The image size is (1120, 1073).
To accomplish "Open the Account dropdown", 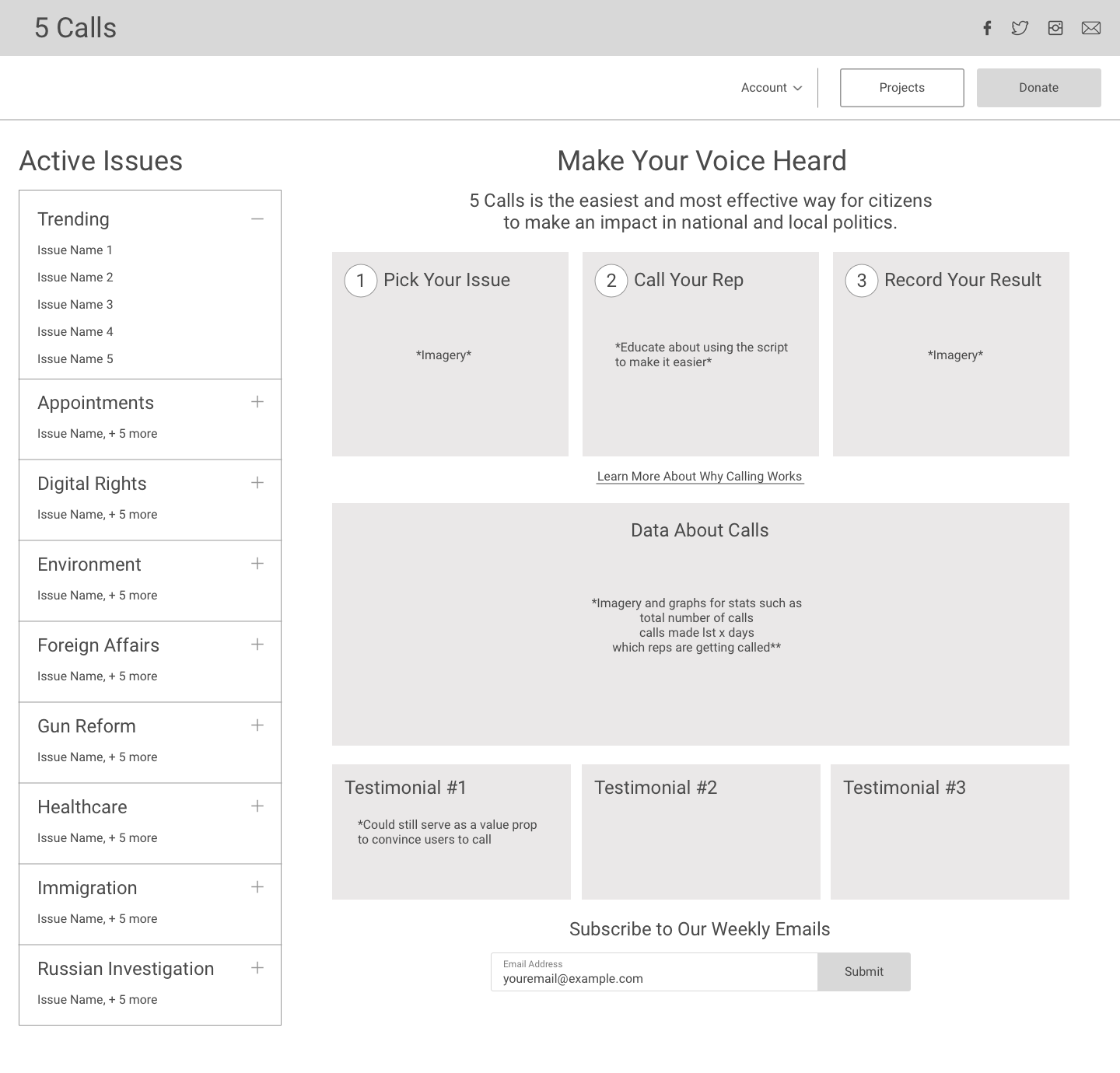I will tap(770, 87).
